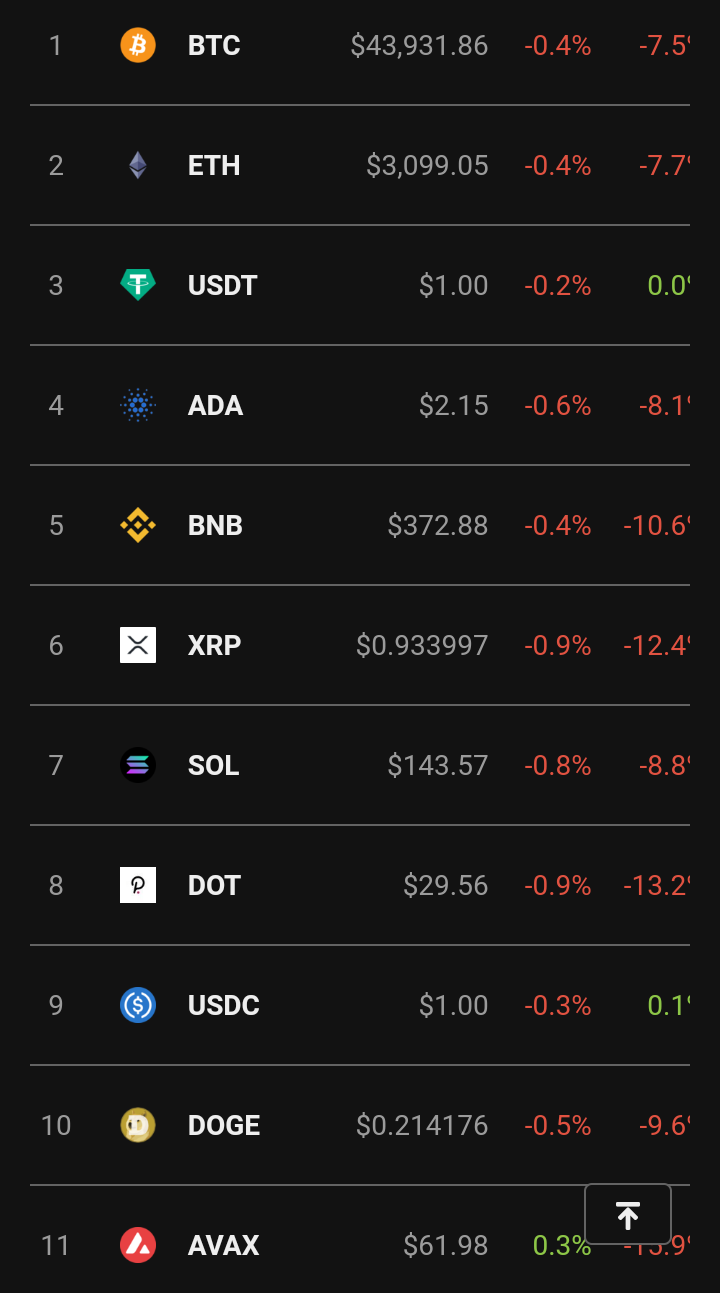Image resolution: width=720 pixels, height=1293 pixels.
Task: Select the XRP price $0.933997
Action: [x=422, y=645]
